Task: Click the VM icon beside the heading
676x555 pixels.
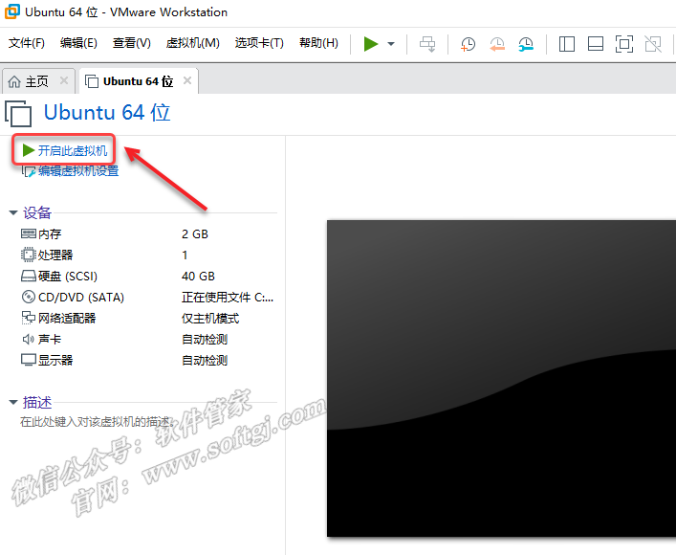Action: coord(18,113)
